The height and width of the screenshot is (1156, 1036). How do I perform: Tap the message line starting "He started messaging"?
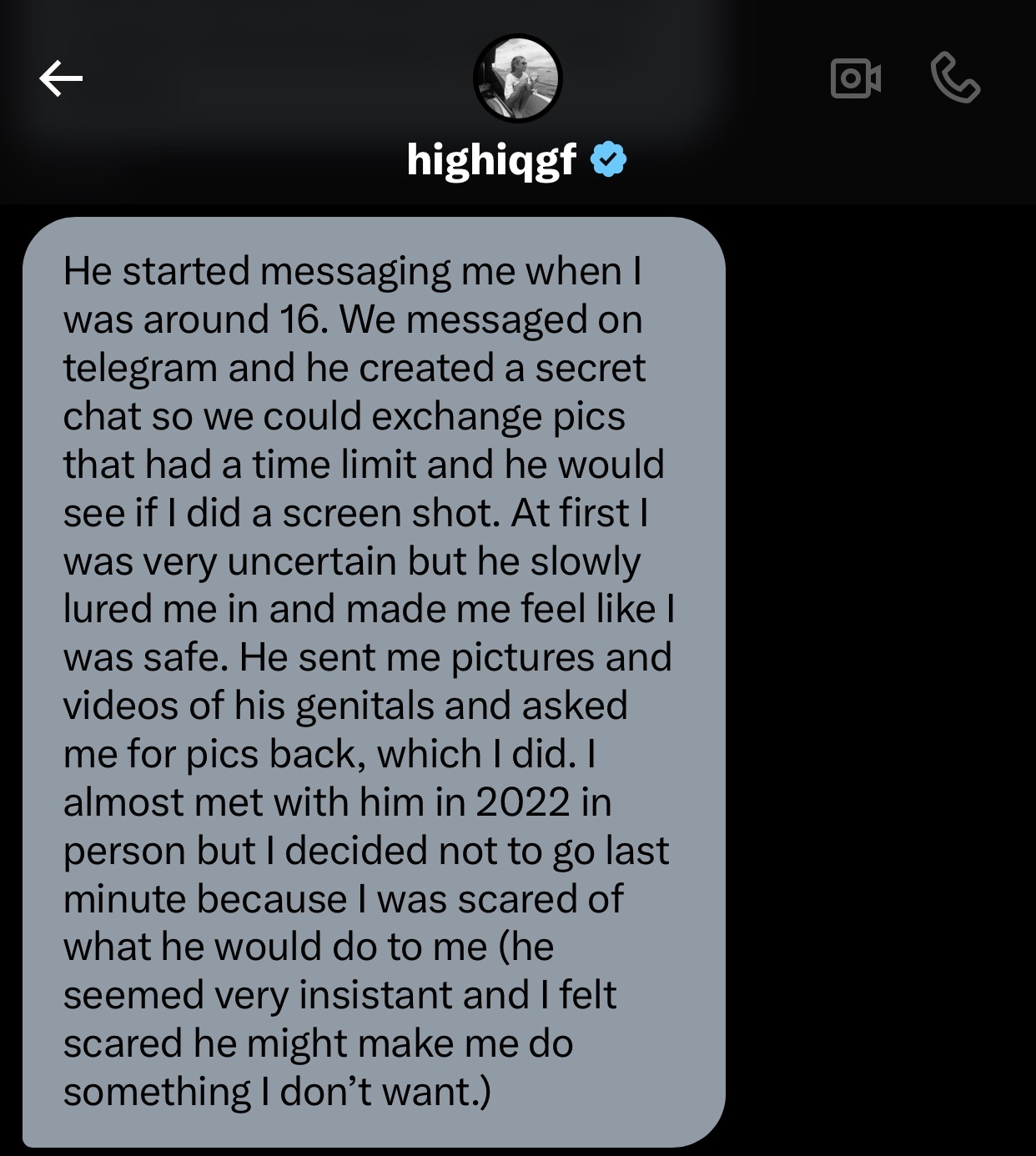tap(352, 272)
